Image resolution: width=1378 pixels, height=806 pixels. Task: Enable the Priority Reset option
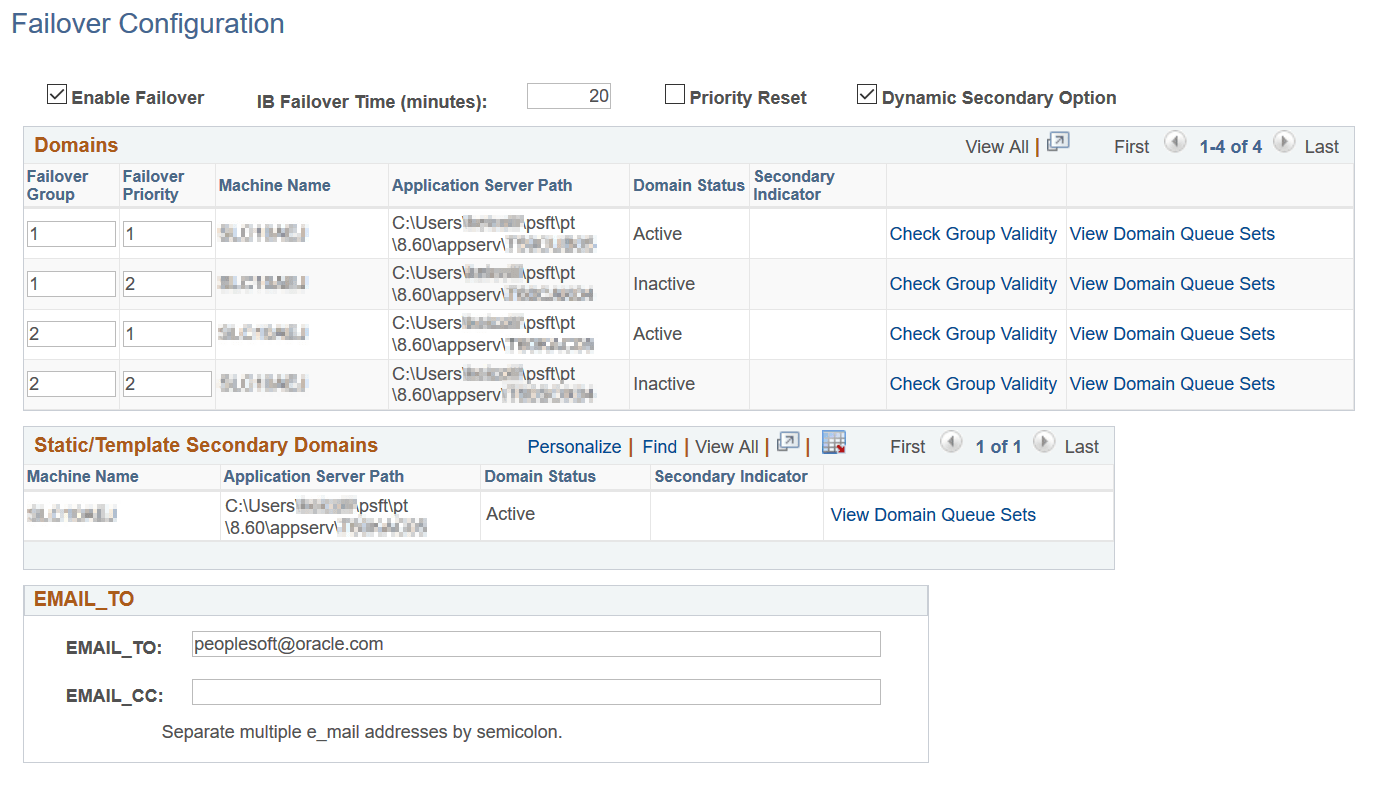pos(674,94)
